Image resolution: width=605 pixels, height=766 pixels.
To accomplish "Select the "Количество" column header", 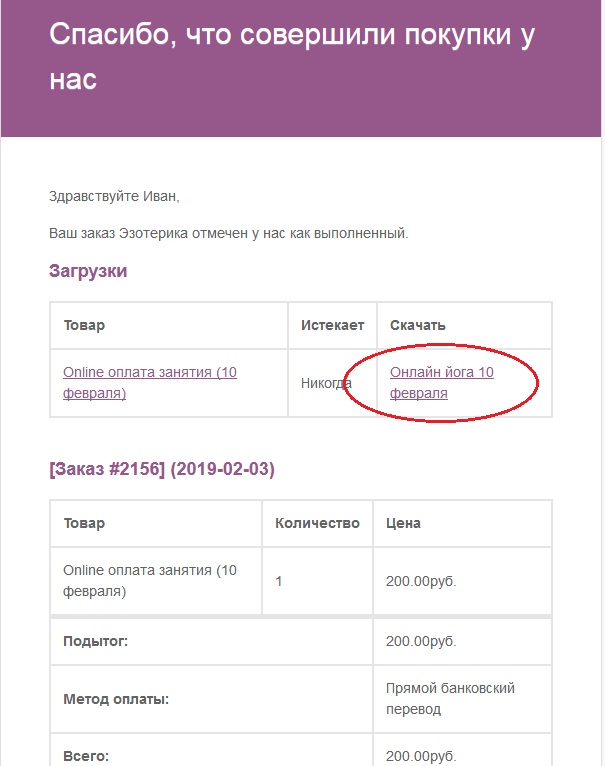I will pos(317,523).
